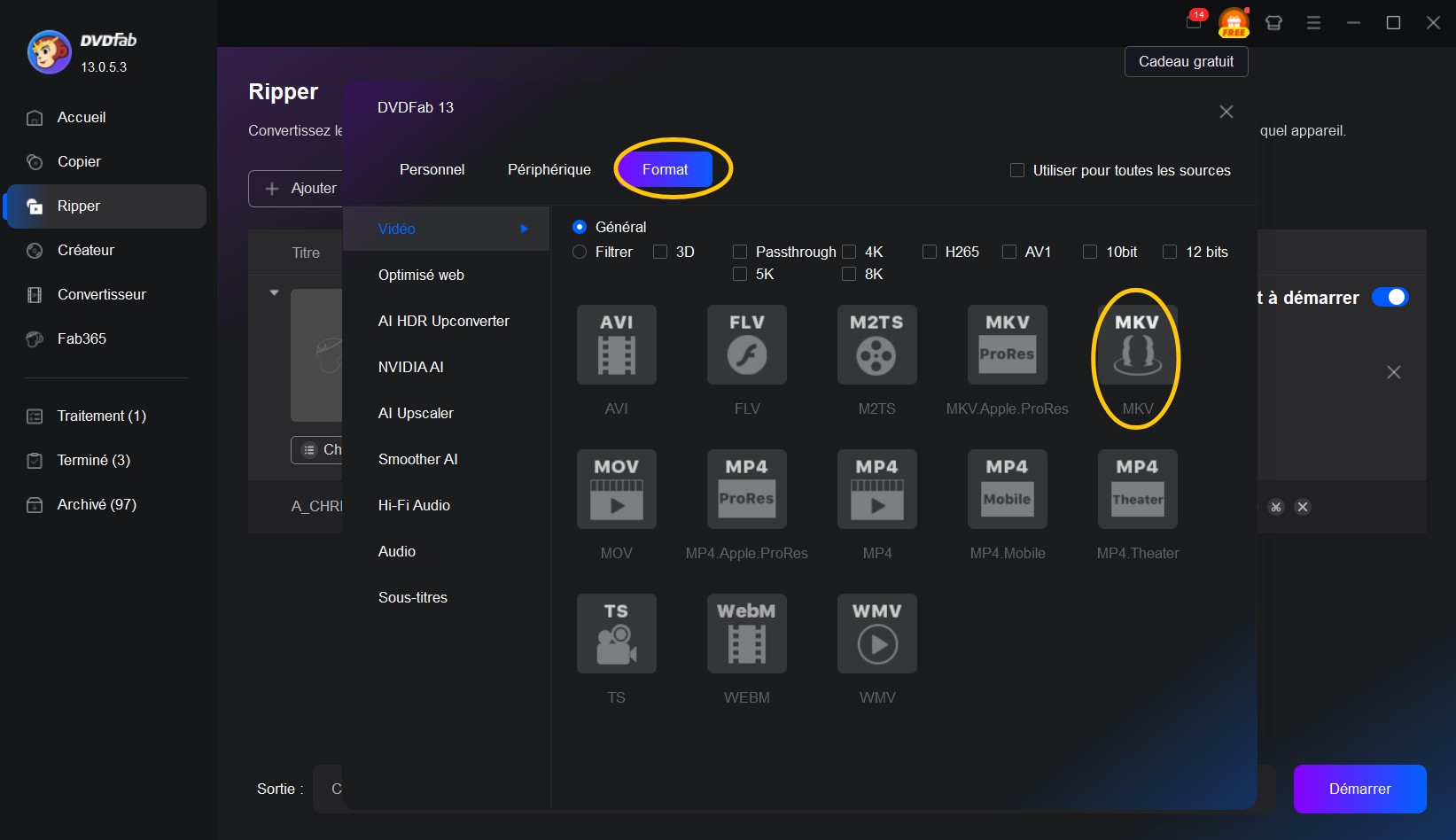1456x840 pixels.
Task: Select the MKV.Apple.ProRes format
Action: tap(1007, 345)
